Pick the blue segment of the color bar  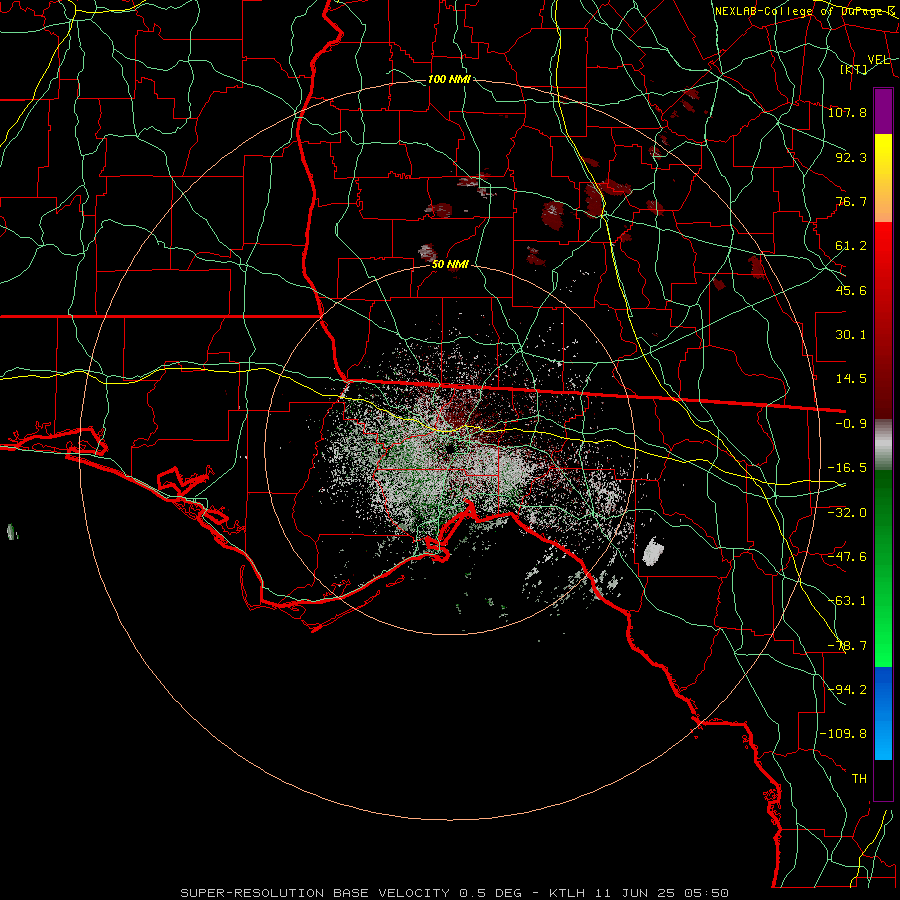[883, 713]
